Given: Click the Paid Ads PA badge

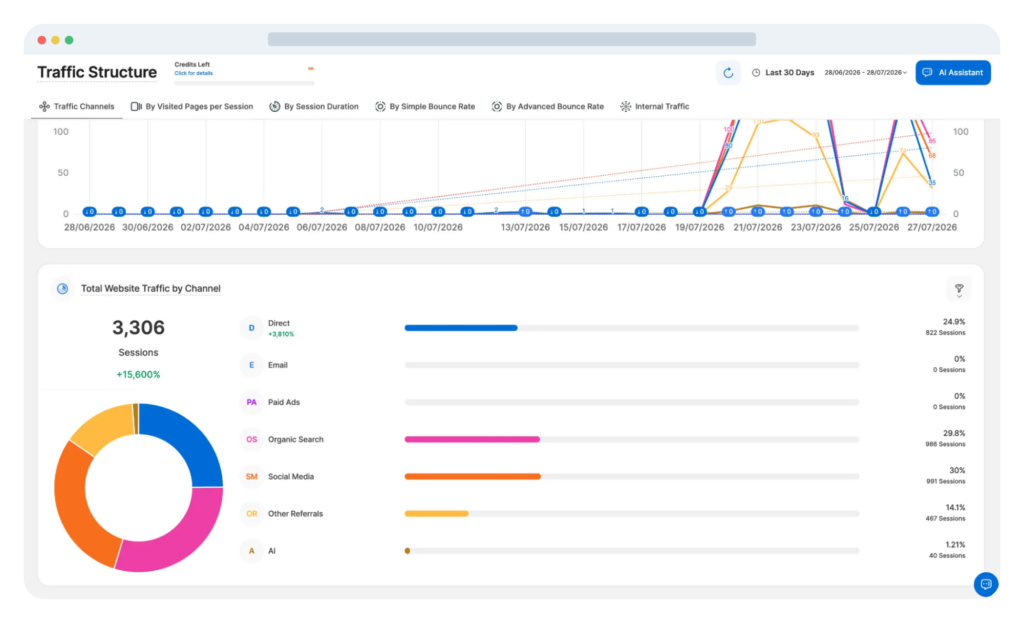Looking at the screenshot, I should [x=251, y=402].
